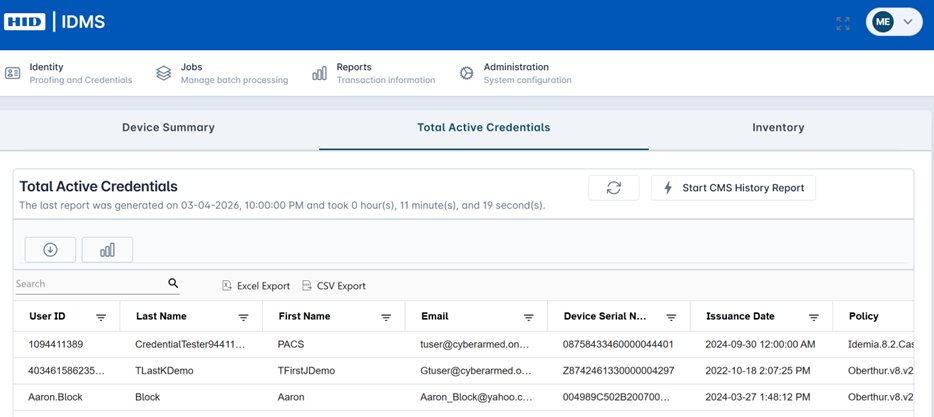The width and height of the screenshot is (934, 417).
Task: Click PACS first name cell
Action: pyautogui.click(x=291, y=344)
